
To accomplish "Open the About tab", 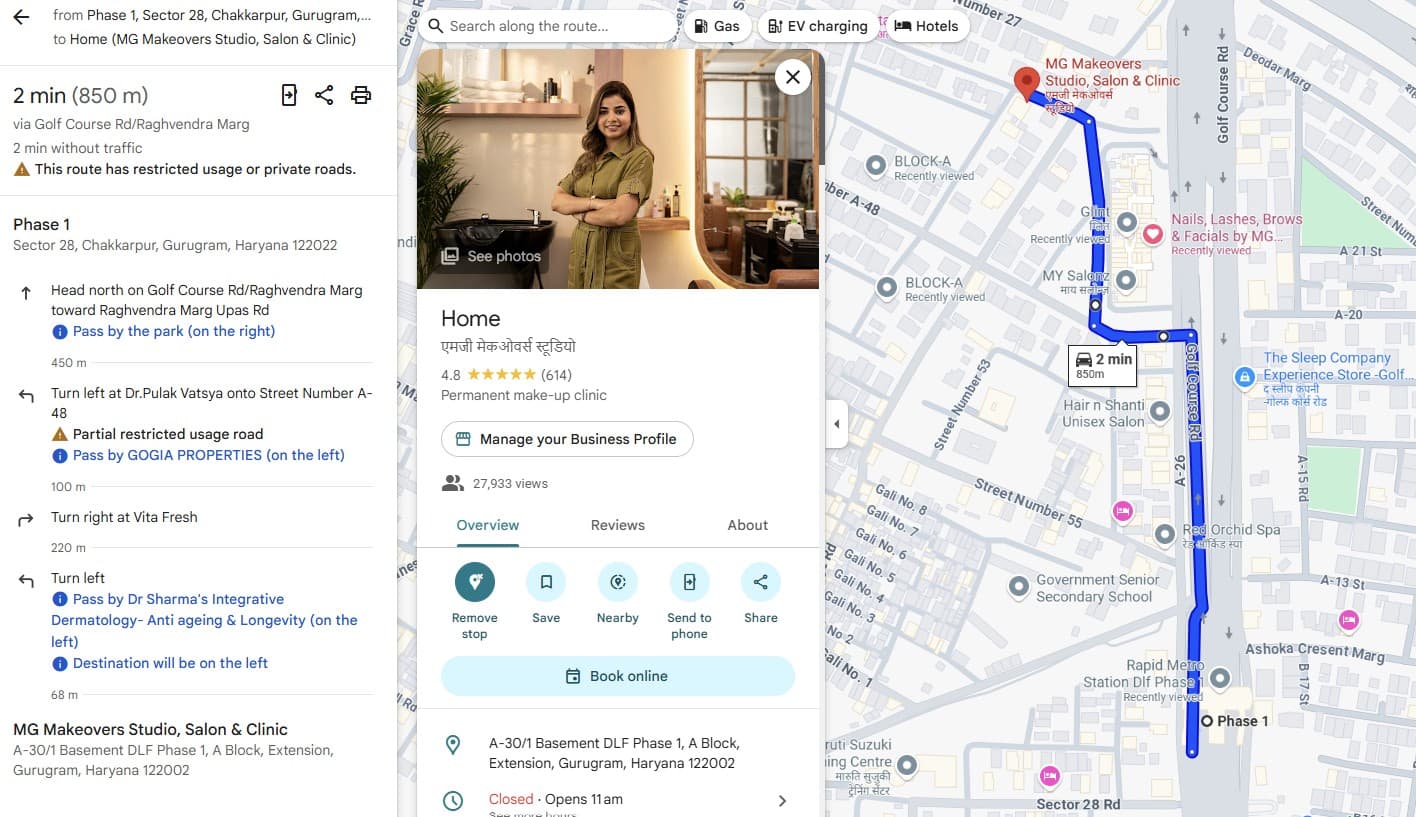I will (x=748, y=525).
